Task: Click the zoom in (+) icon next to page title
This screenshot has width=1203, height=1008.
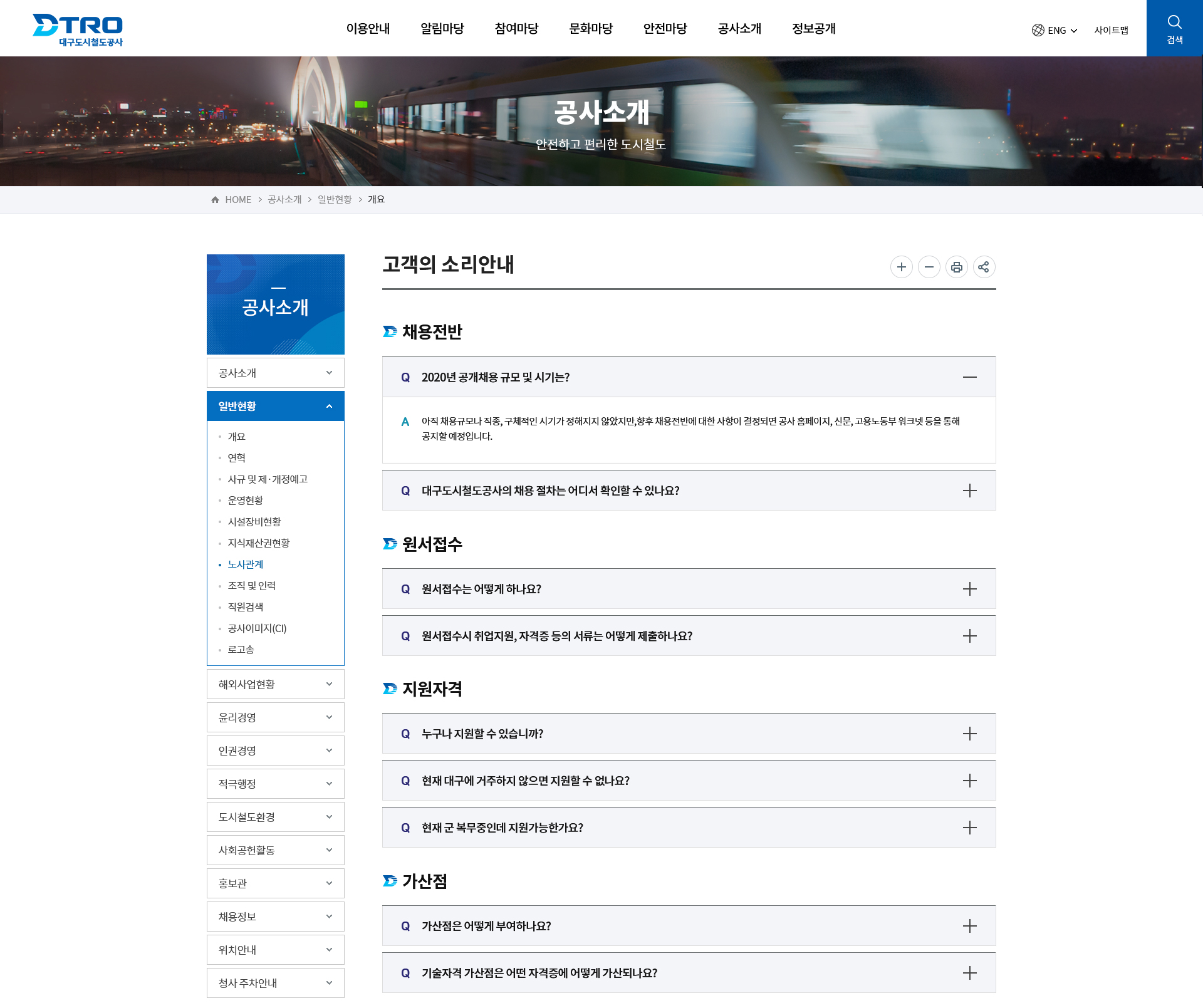Action: click(902, 266)
